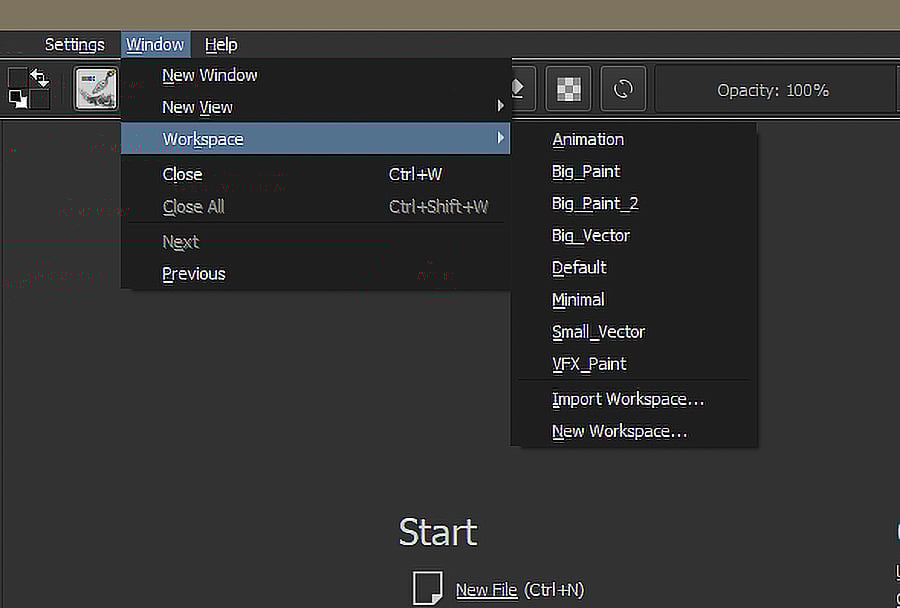Image resolution: width=900 pixels, height=608 pixels.
Task: Open the Settings menu
Action: point(75,45)
